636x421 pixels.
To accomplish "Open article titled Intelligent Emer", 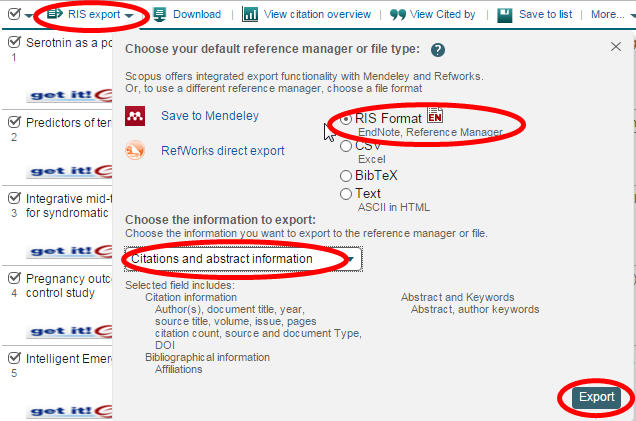I will click(x=69, y=359).
